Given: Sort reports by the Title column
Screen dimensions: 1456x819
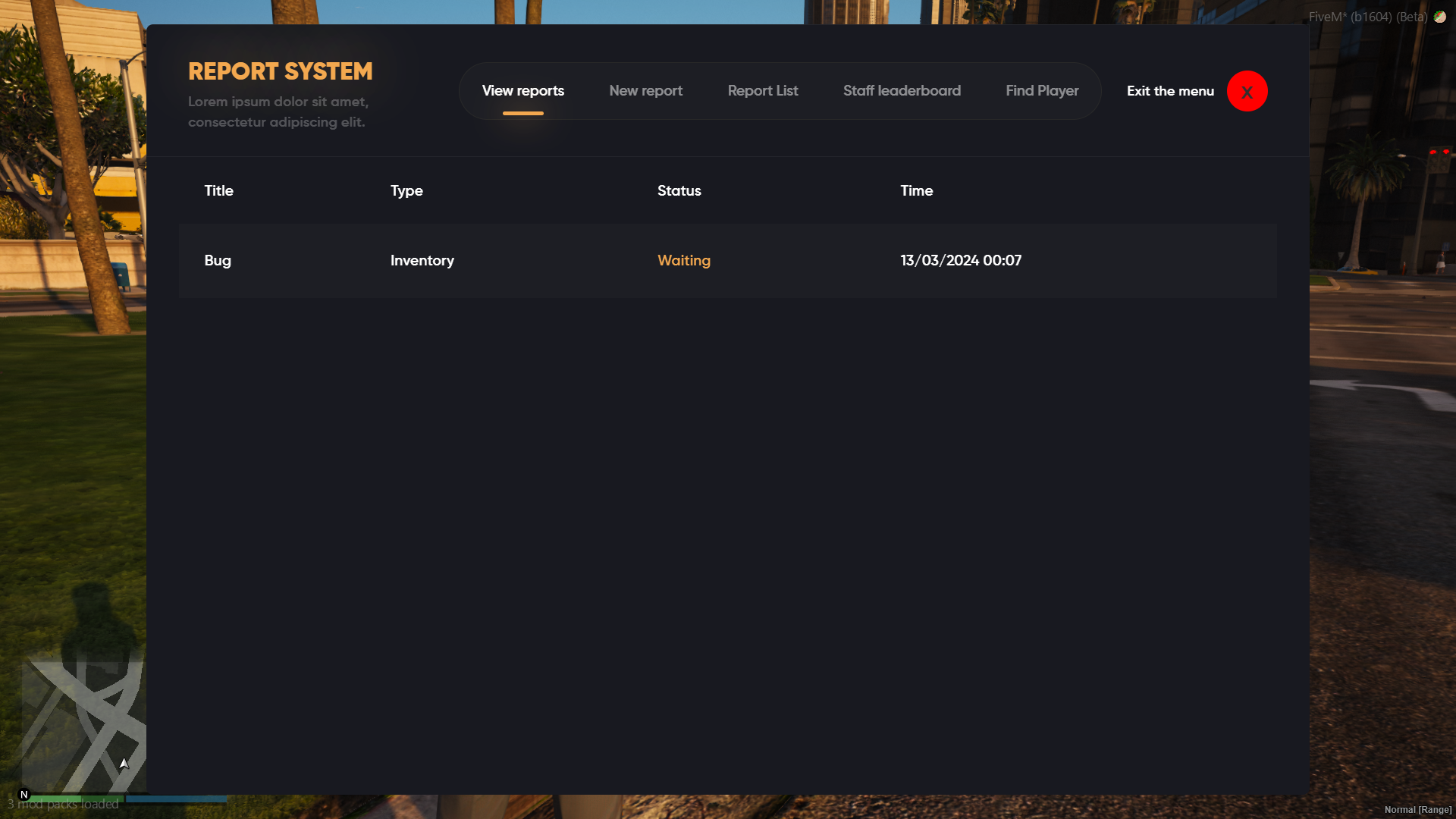Looking at the screenshot, I should [218, 190].
